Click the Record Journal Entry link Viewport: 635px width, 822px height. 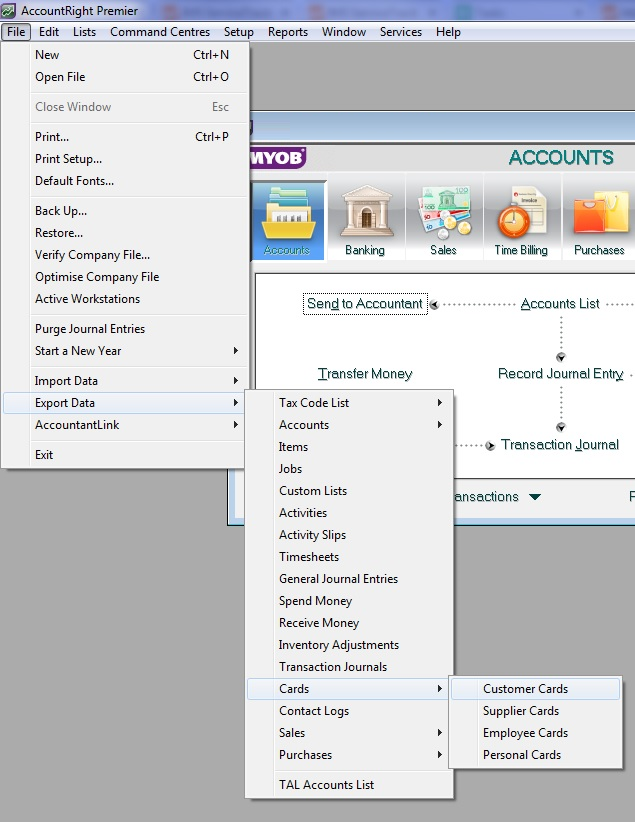561,374
